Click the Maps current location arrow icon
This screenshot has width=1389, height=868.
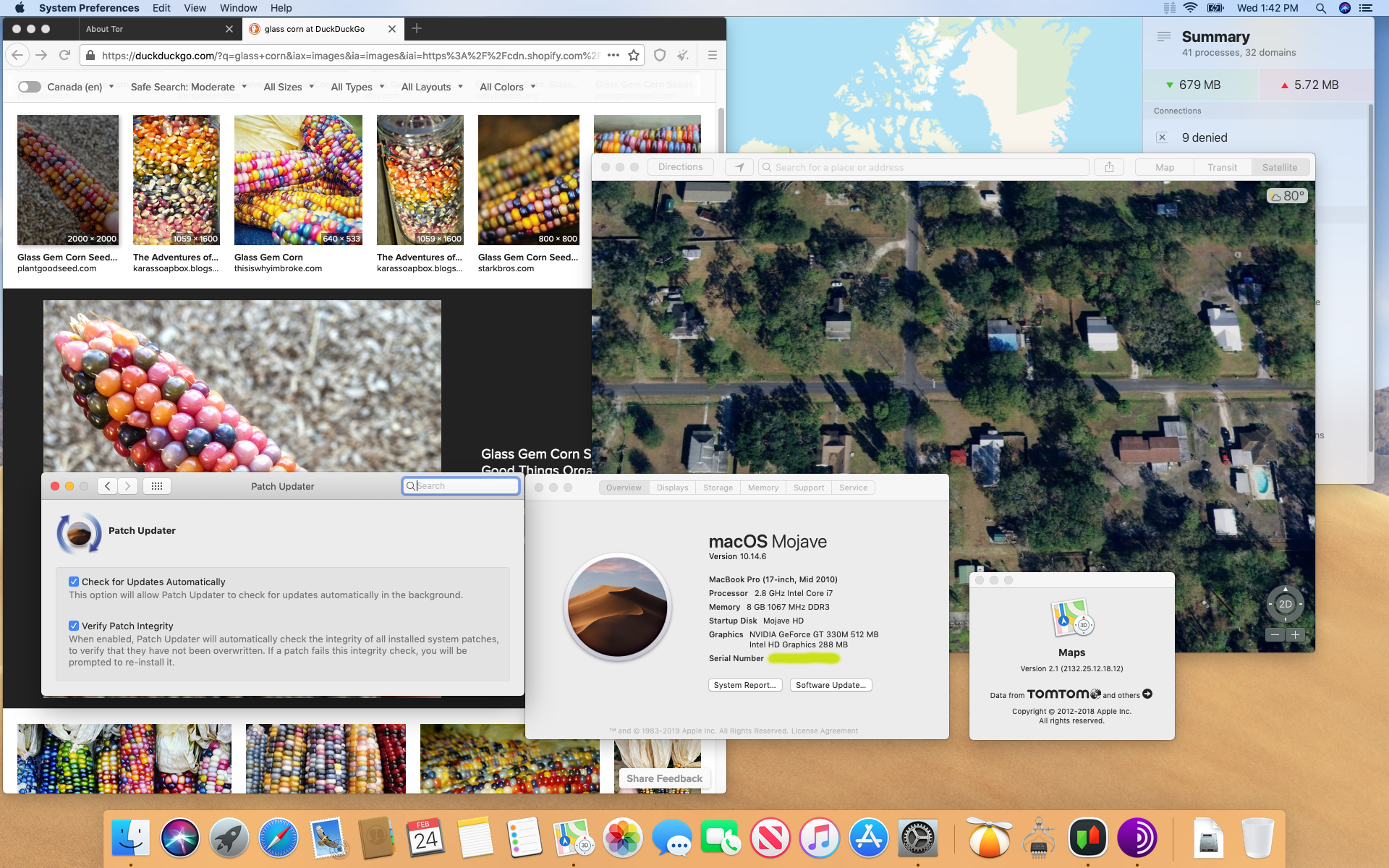[x=739, y=167]
